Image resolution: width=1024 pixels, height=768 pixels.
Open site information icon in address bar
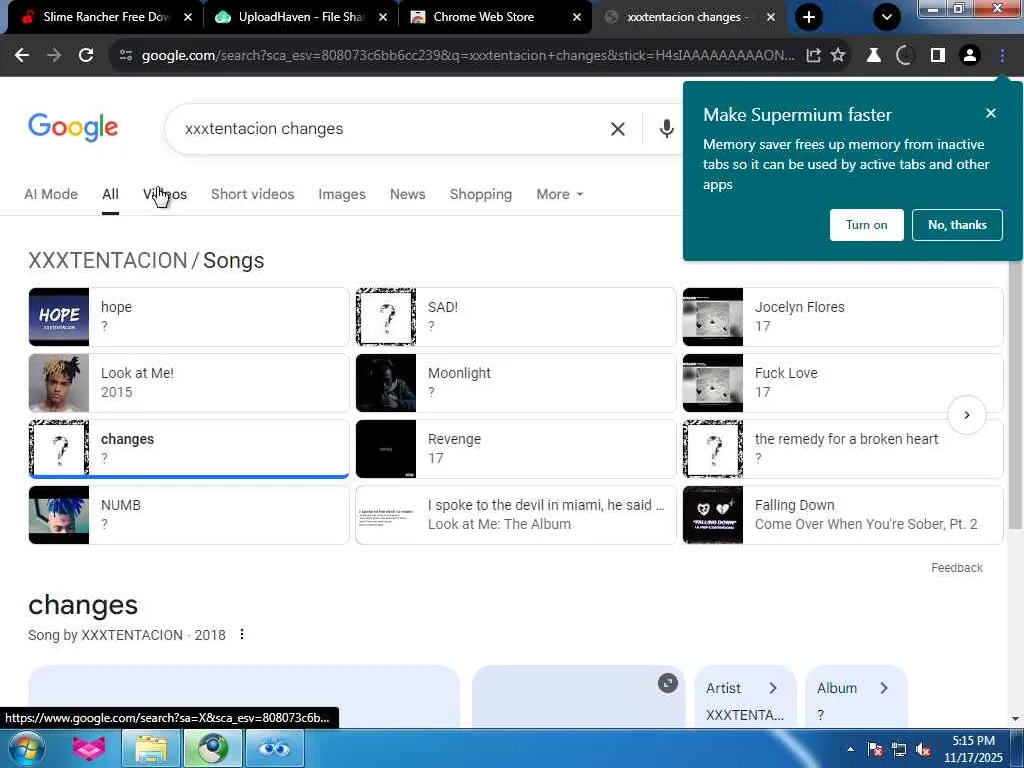coord(126,56)
